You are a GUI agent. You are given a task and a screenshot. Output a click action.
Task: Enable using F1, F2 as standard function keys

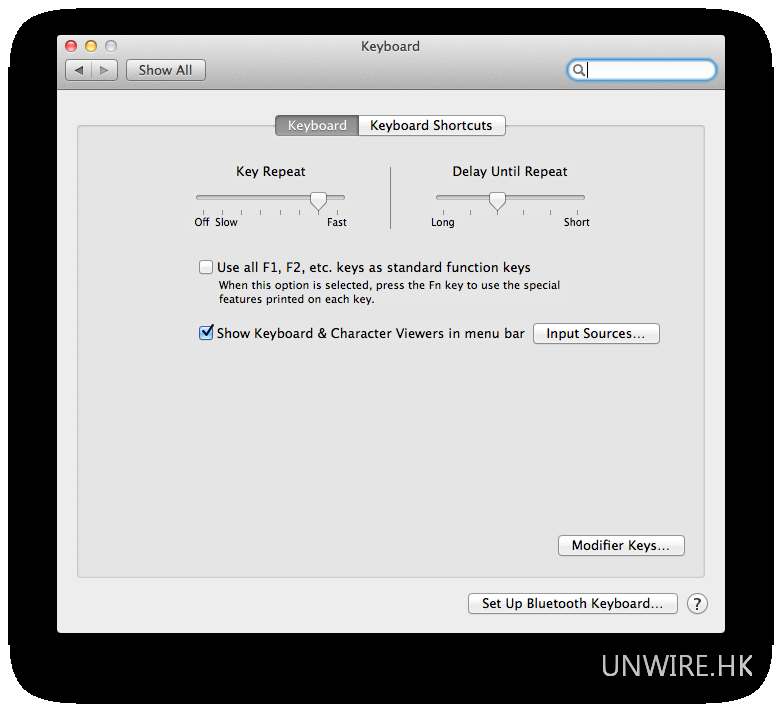(x=206, y=267)
